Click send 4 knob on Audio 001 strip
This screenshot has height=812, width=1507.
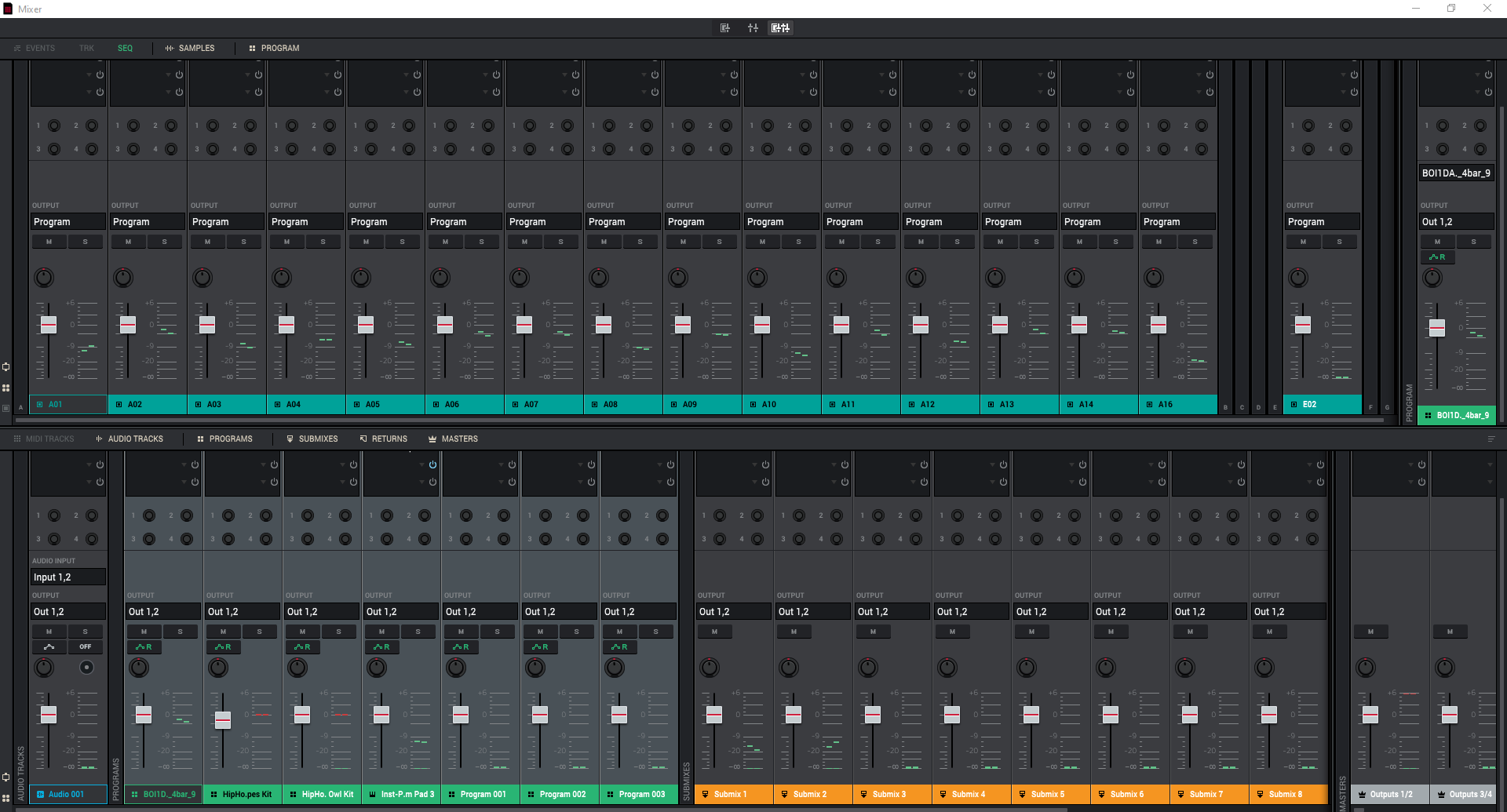tap(92, 539)
